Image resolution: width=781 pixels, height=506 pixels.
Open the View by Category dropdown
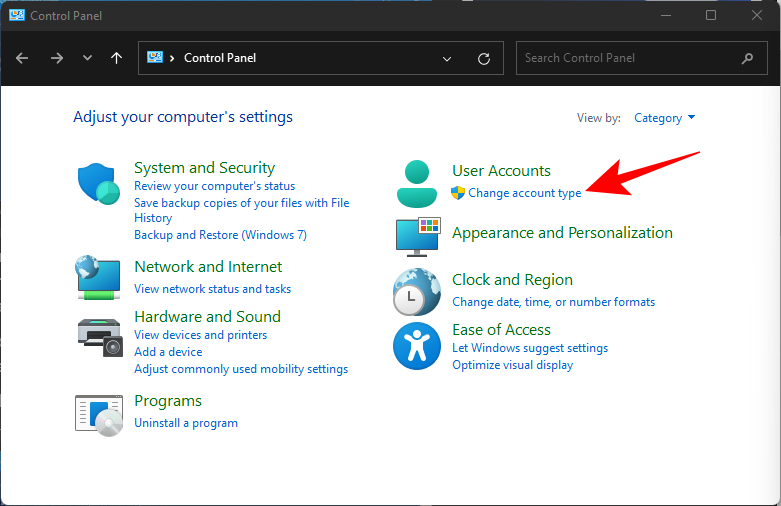[664, 118]
